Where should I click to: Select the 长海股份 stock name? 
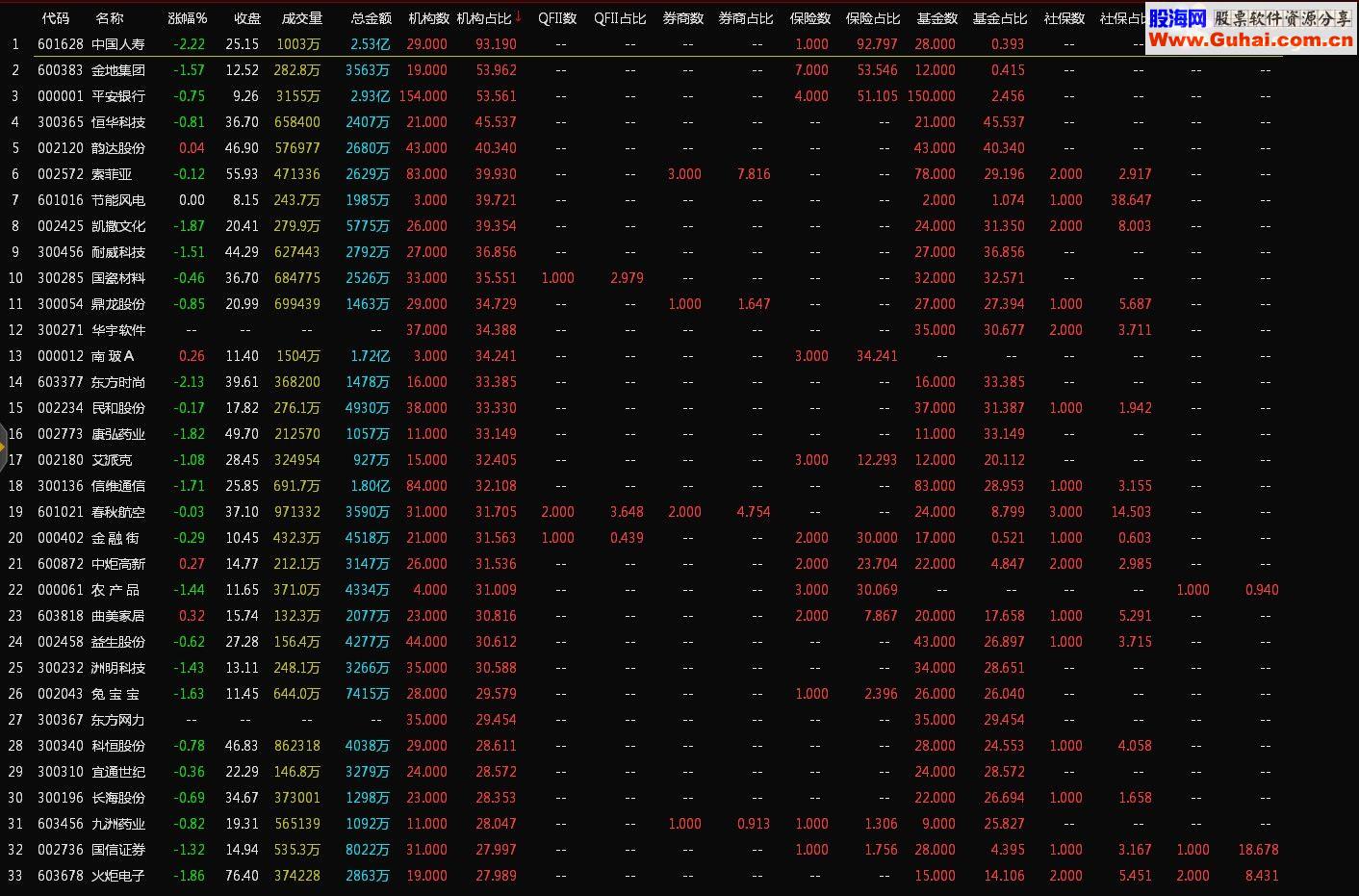click(x=118, y=798)
